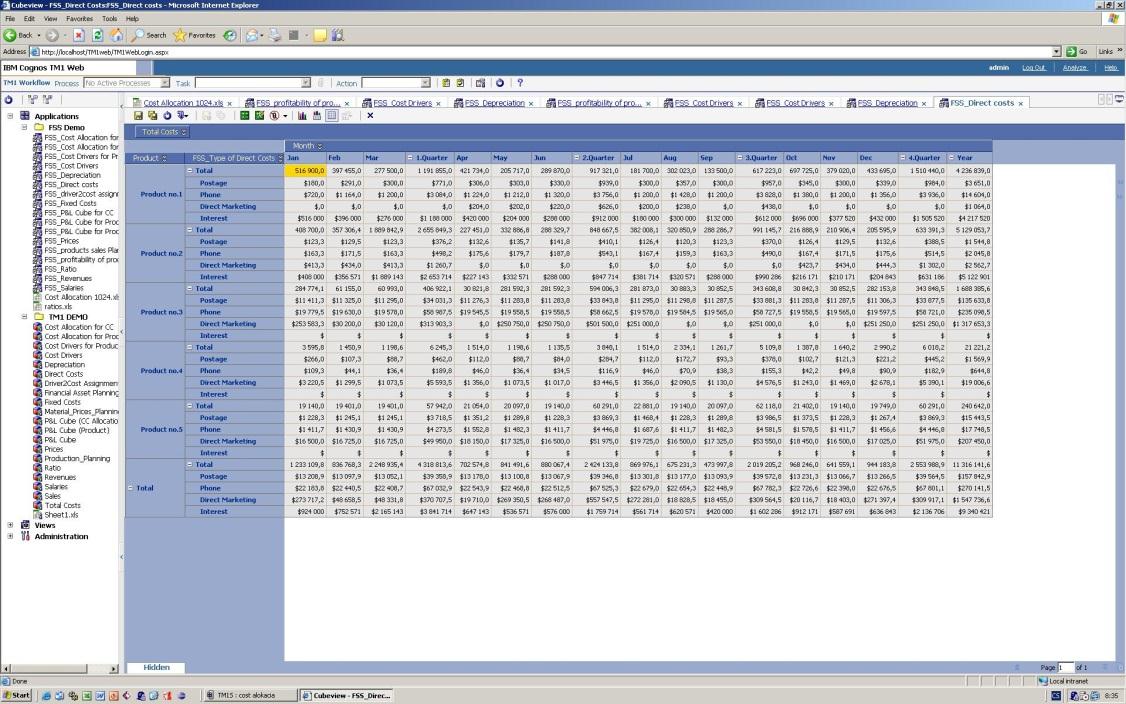Open Production_Planning in TM1 DEMO folder
Screen dimensions: 1126x704
pos(77,458)
